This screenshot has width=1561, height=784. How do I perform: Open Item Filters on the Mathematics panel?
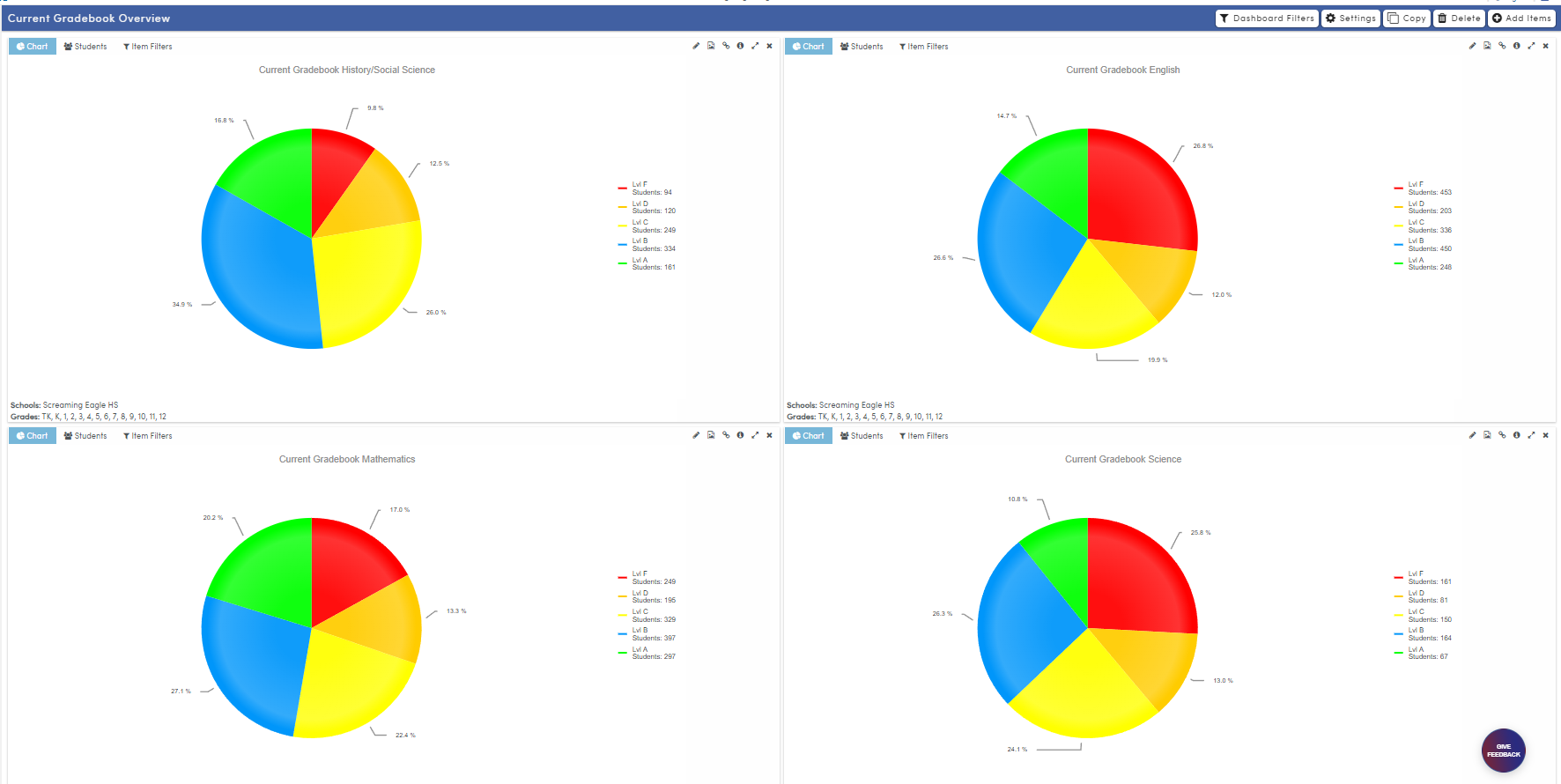coord(147,436)
